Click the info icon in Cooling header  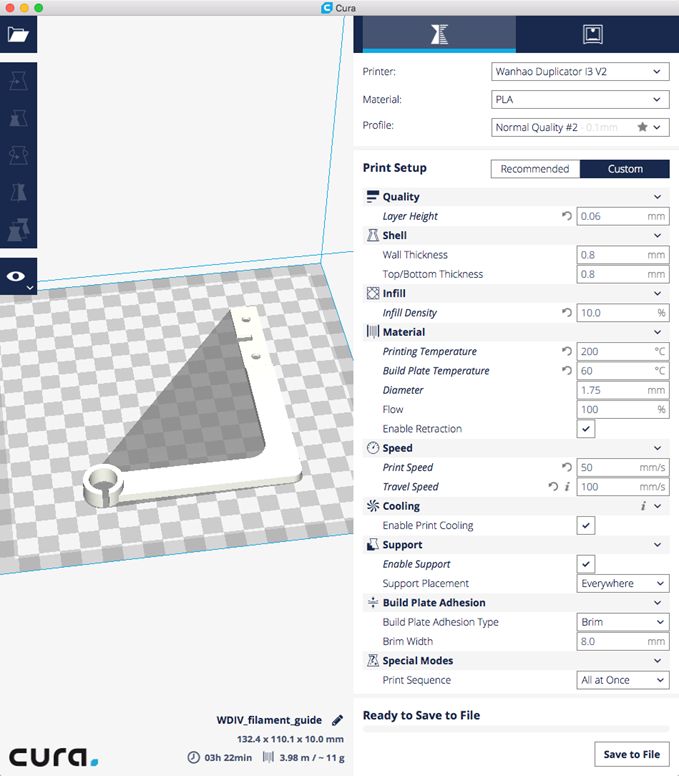coord(643,506)
